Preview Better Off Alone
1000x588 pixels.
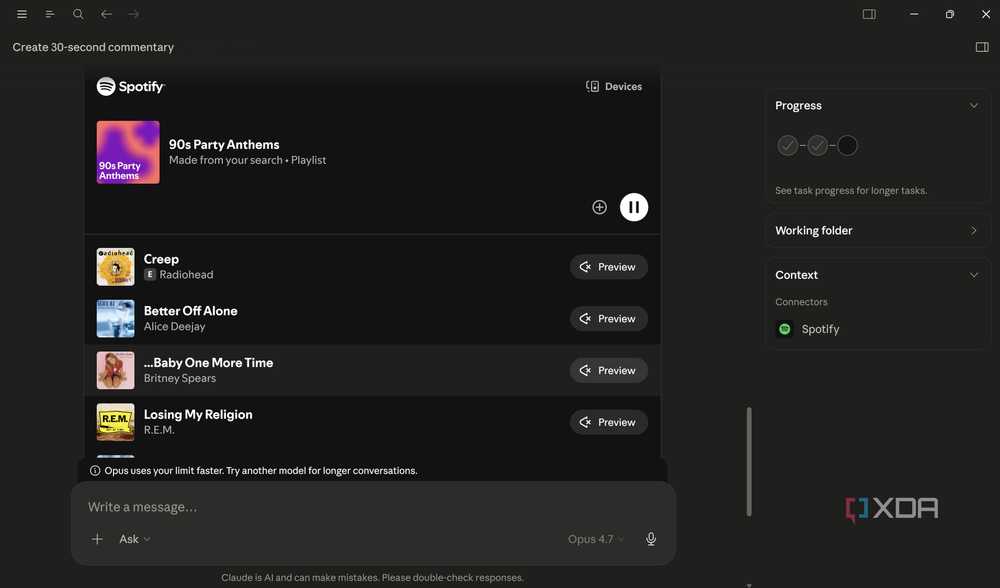pyautogui.click(x=608, y=318)
